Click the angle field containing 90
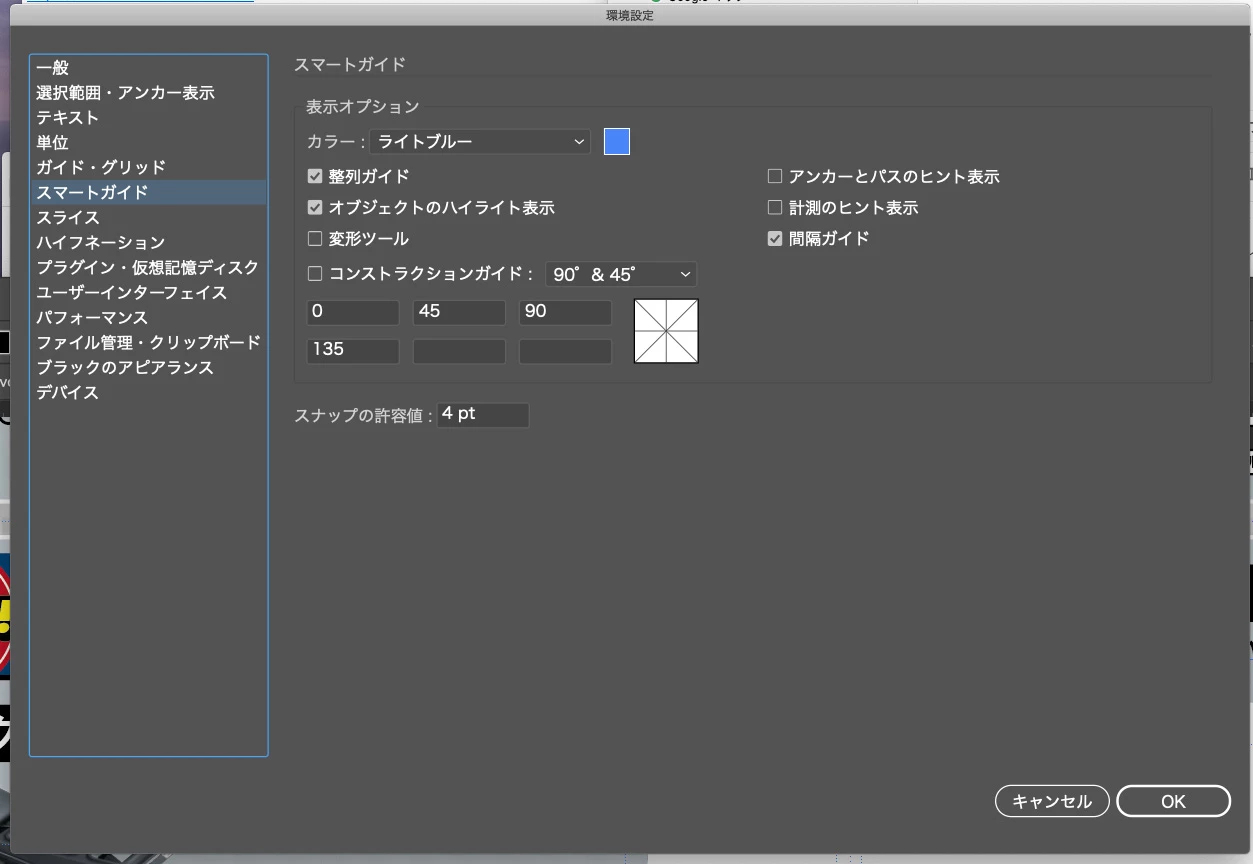Image resolution: width=1253 pixels, height=864 pixels. [x=565, y=312]
